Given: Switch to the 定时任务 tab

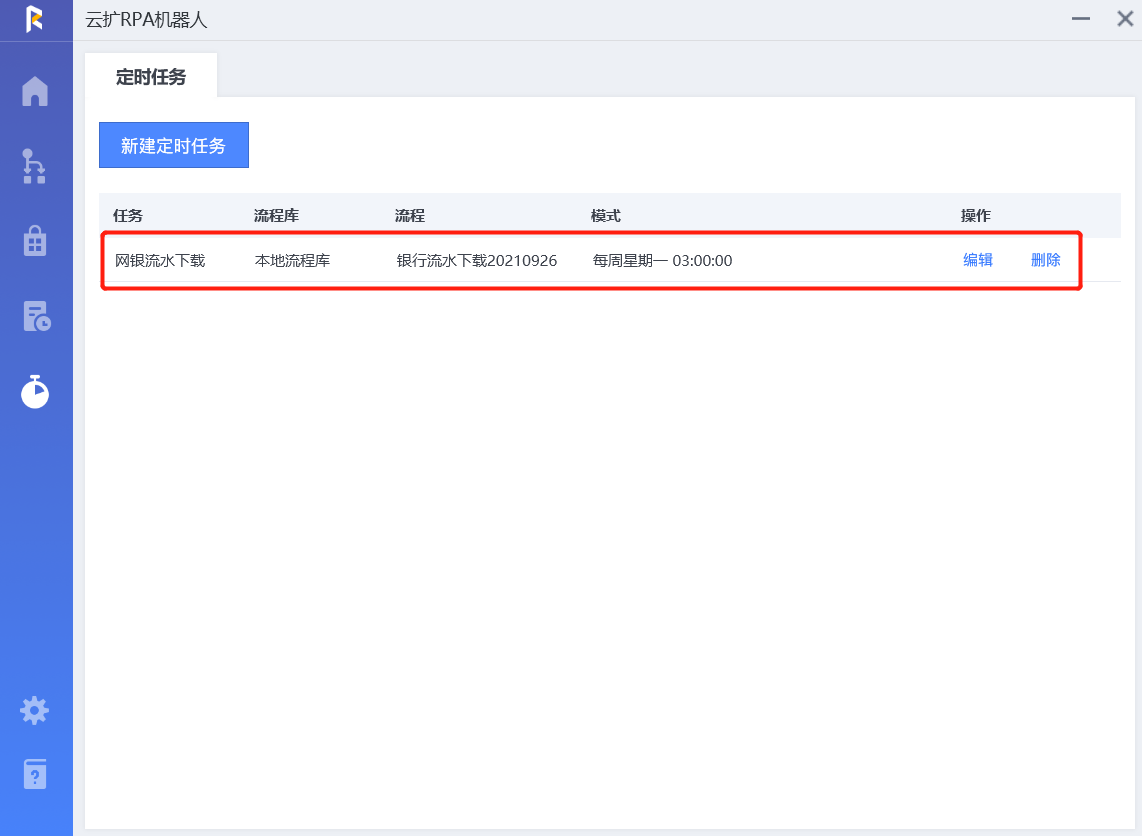Looking at the screenshot, I should pyautogui.click(x=151, y=77).
